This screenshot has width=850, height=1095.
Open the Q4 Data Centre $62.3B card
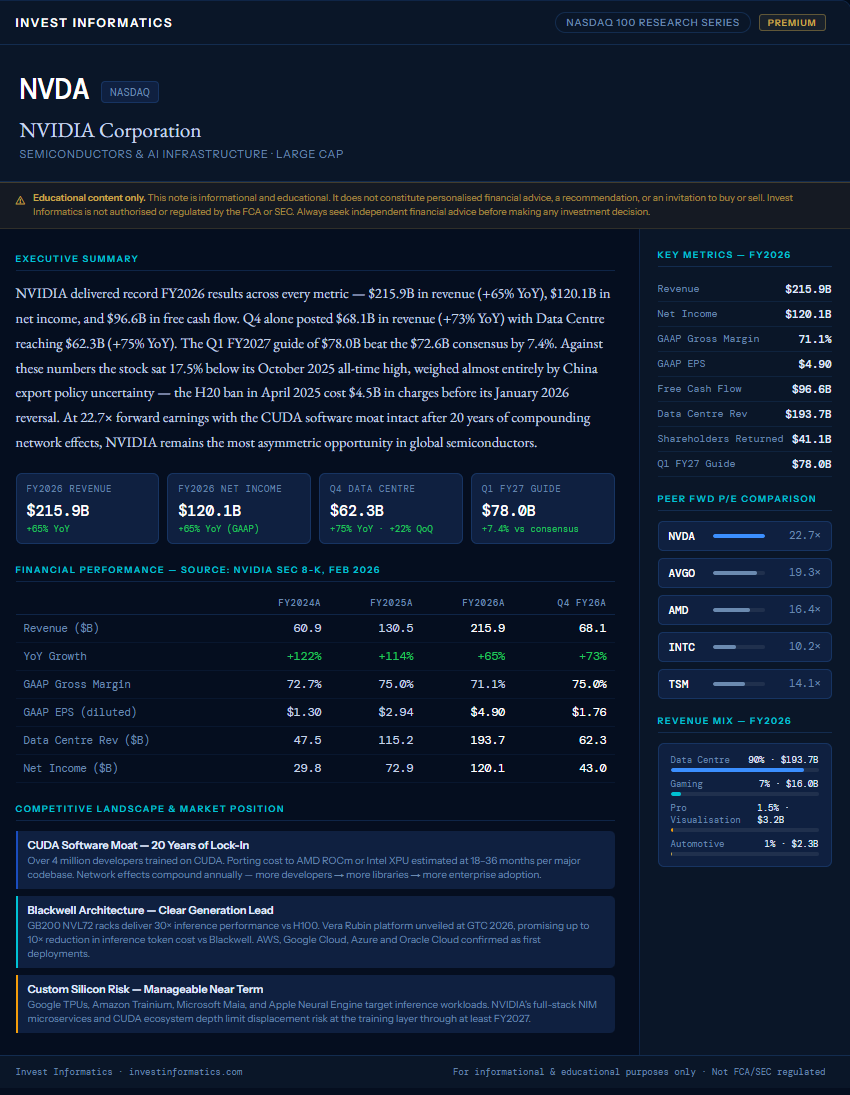pos(390,508)
